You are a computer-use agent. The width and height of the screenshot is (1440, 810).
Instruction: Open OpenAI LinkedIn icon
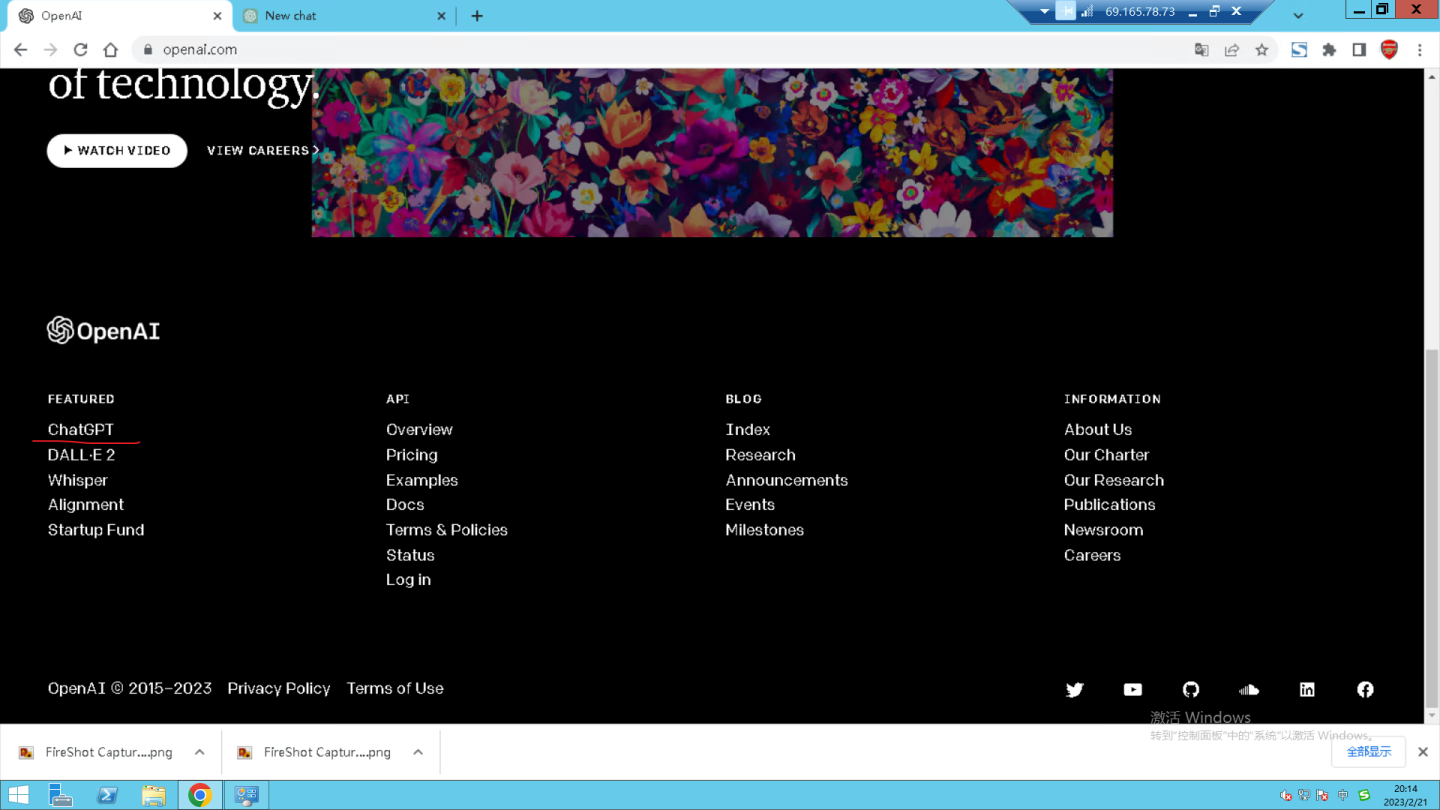1307,689
